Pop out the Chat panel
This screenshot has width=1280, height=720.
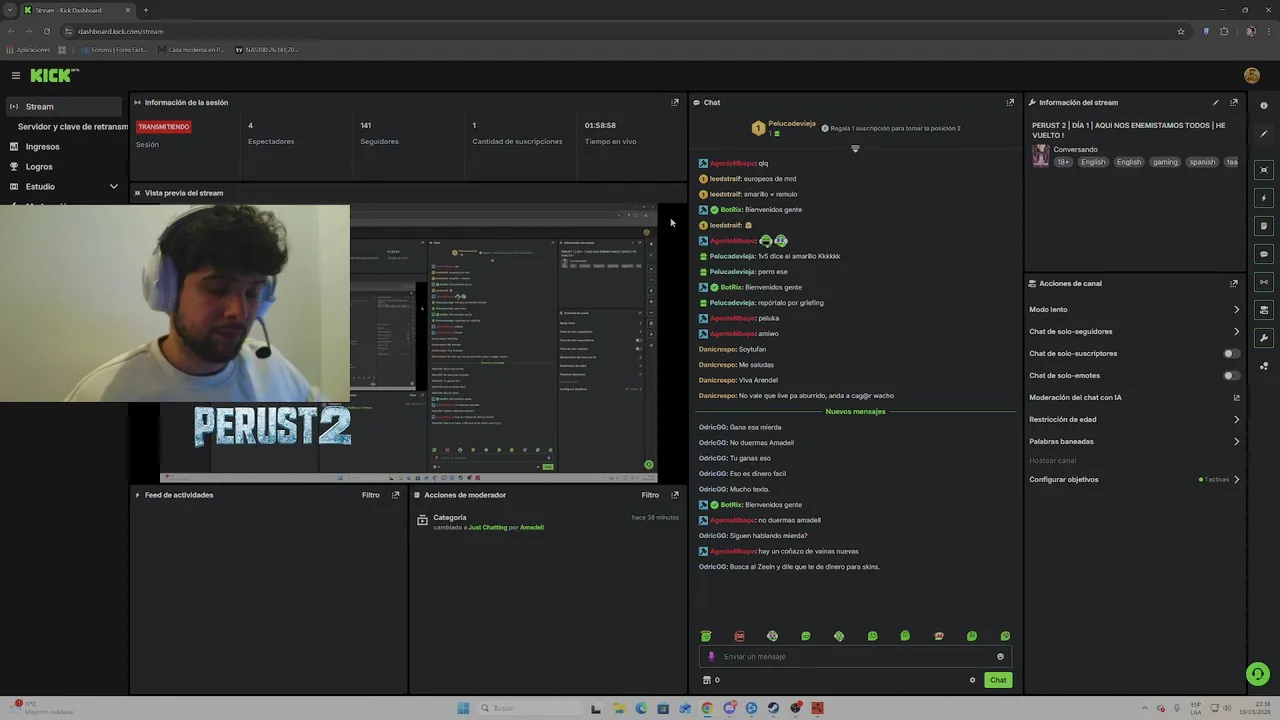tap(1010, 102)
